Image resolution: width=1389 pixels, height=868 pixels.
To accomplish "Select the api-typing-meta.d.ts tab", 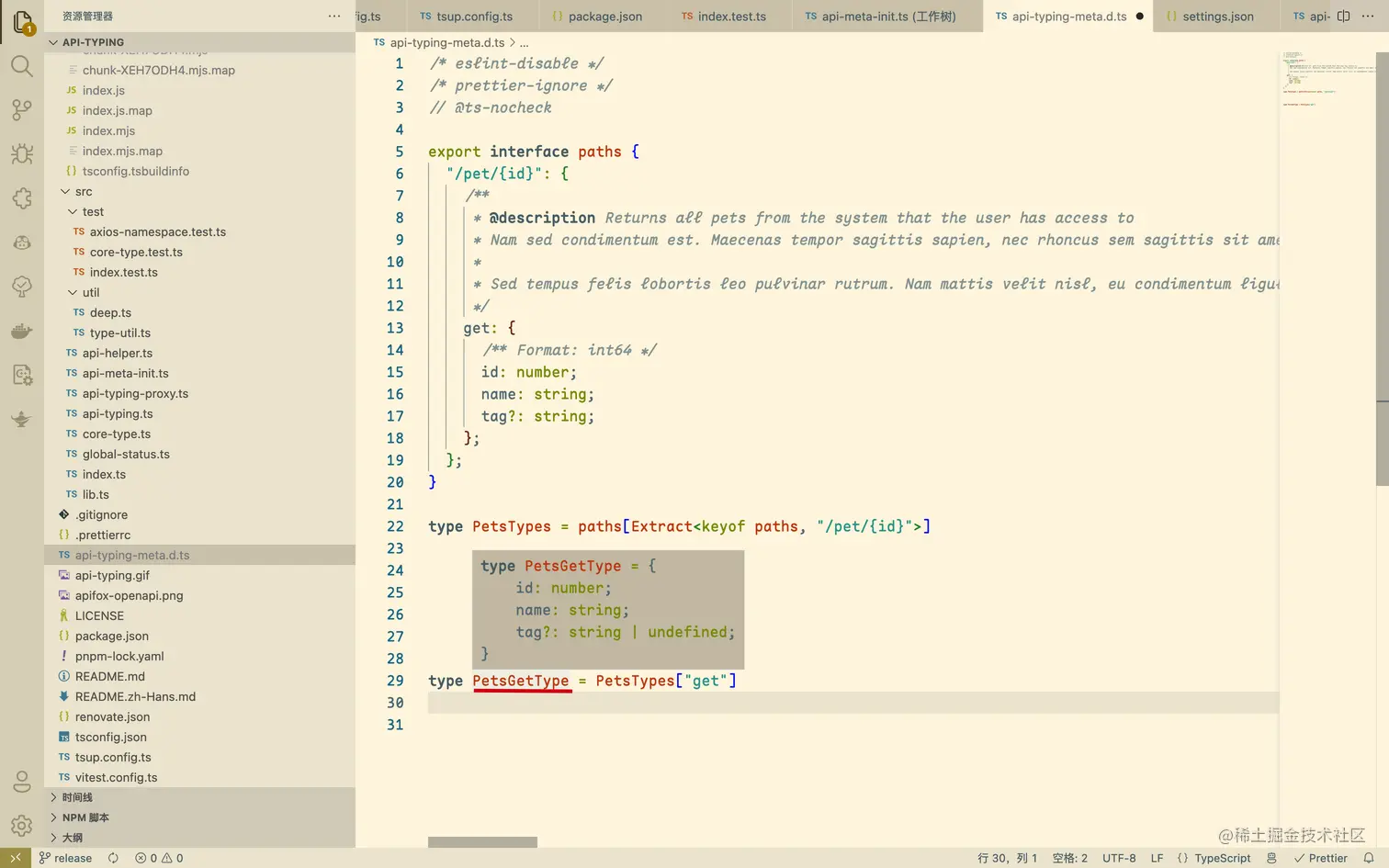I will (1067, 17).
